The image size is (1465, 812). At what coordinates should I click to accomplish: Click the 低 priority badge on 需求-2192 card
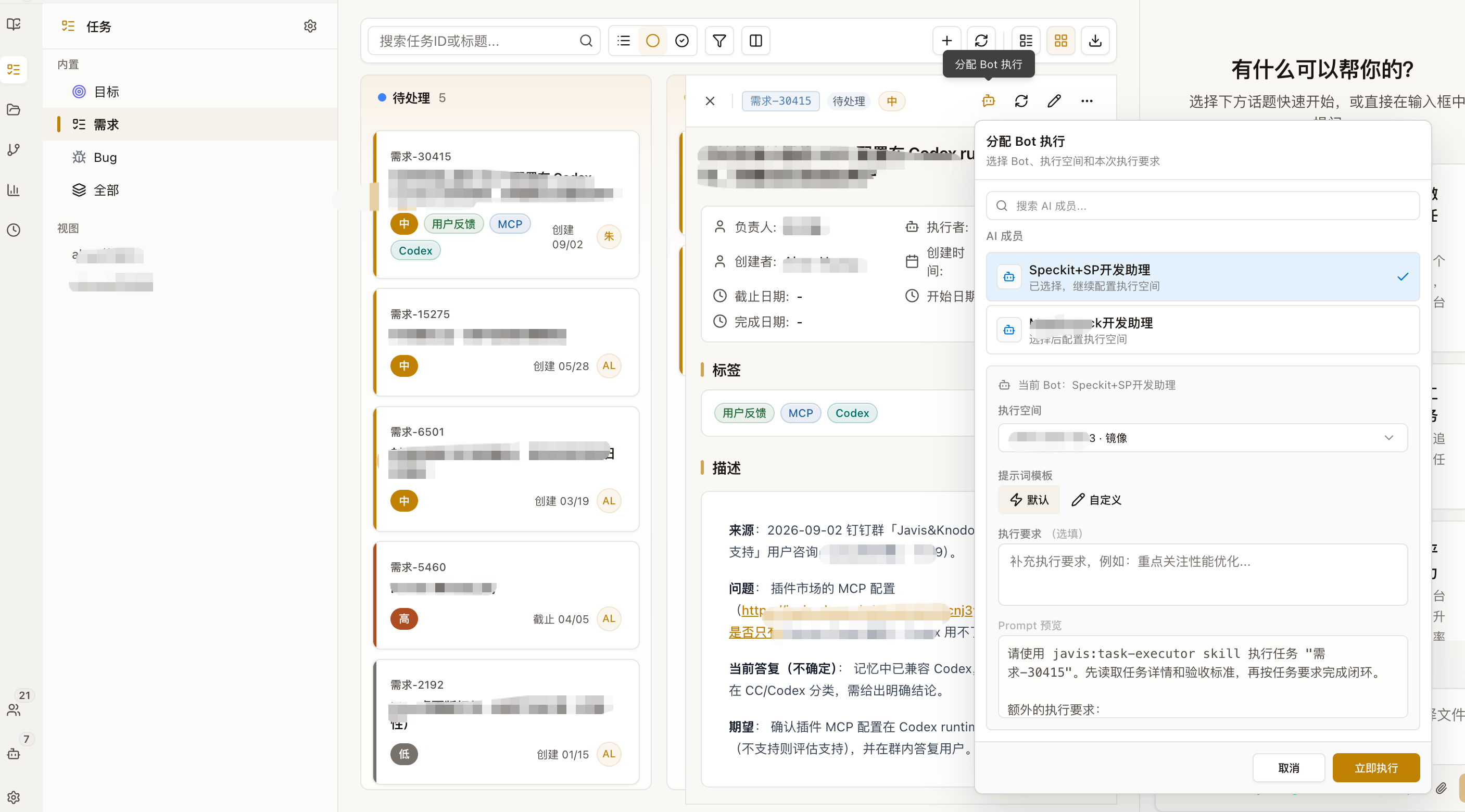[404, 754]
